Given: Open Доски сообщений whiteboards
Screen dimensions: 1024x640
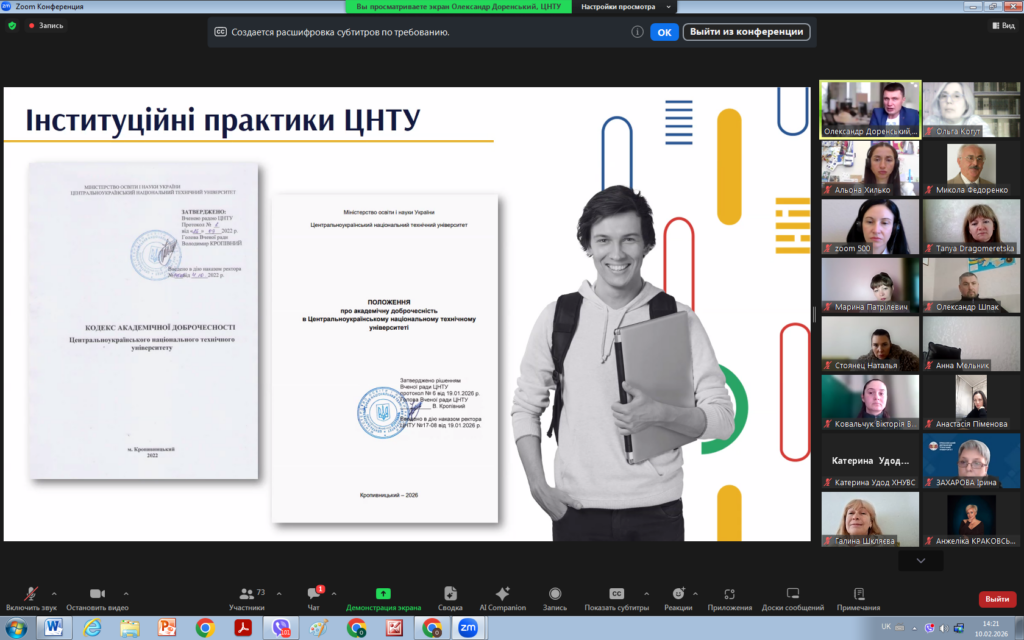Looking at the screenshot, I should 792,594.
